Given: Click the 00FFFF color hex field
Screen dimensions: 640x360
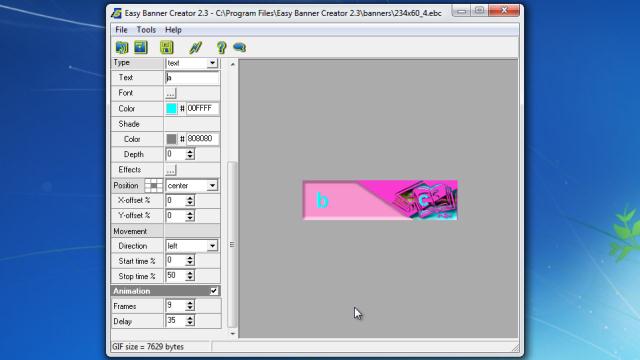Looking at the screenshot, I should tap(202, 109).
